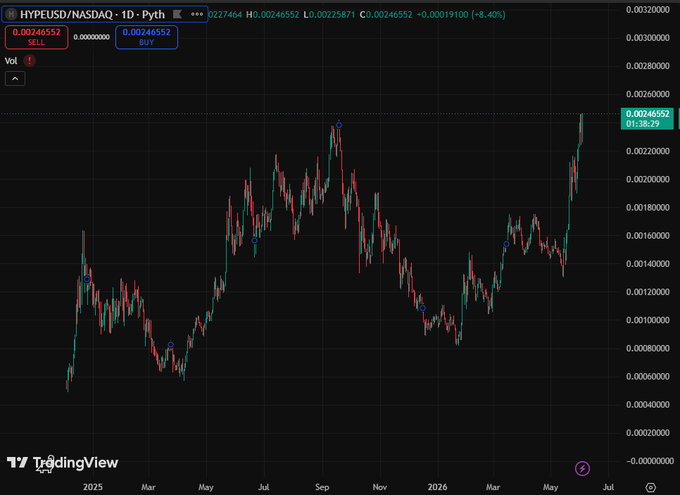
Task: Click the BUY 0.00246552 button
Action: tap(147, 37)
